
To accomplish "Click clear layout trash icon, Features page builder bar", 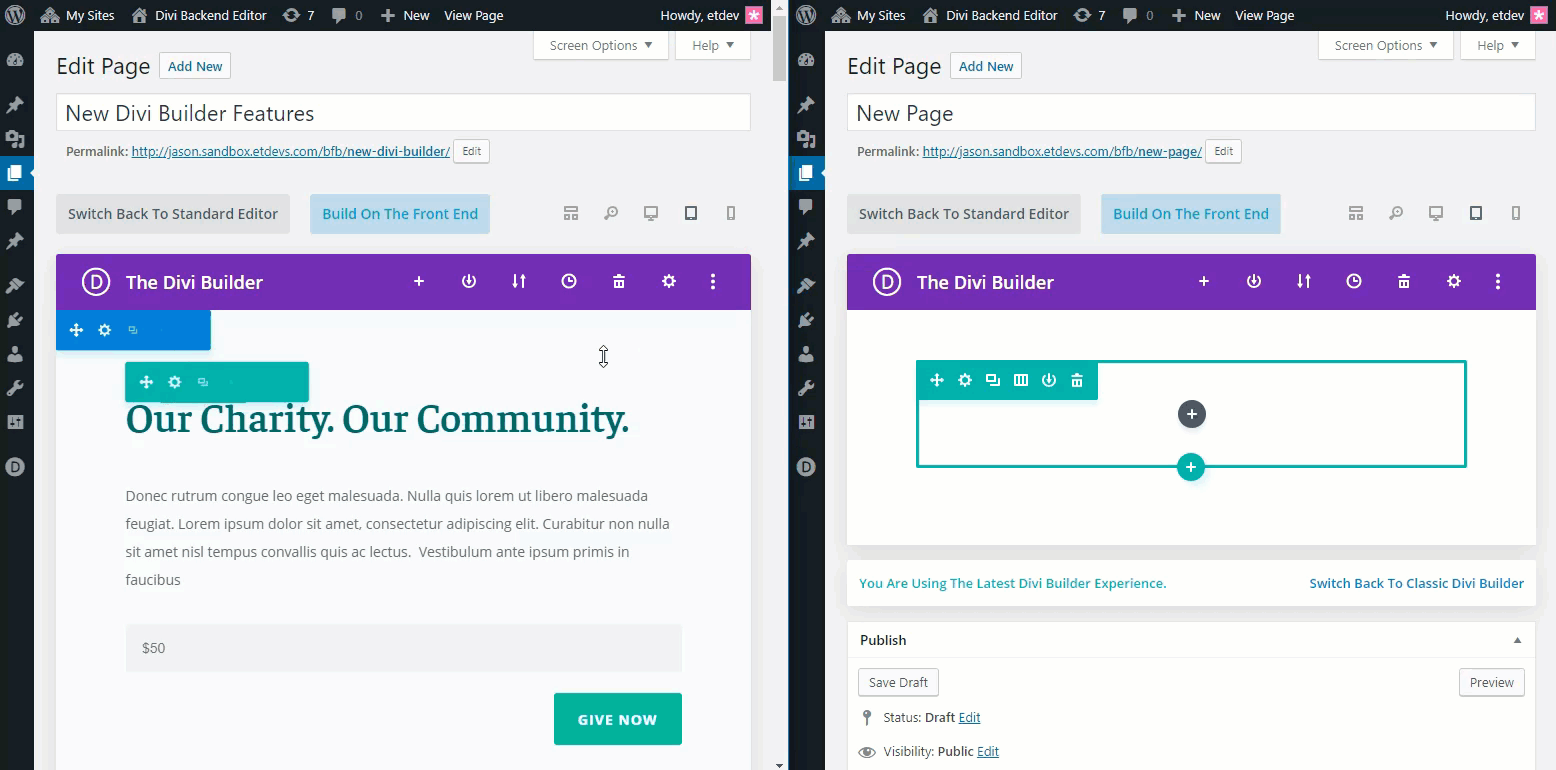I will click(x=619, y=282).
